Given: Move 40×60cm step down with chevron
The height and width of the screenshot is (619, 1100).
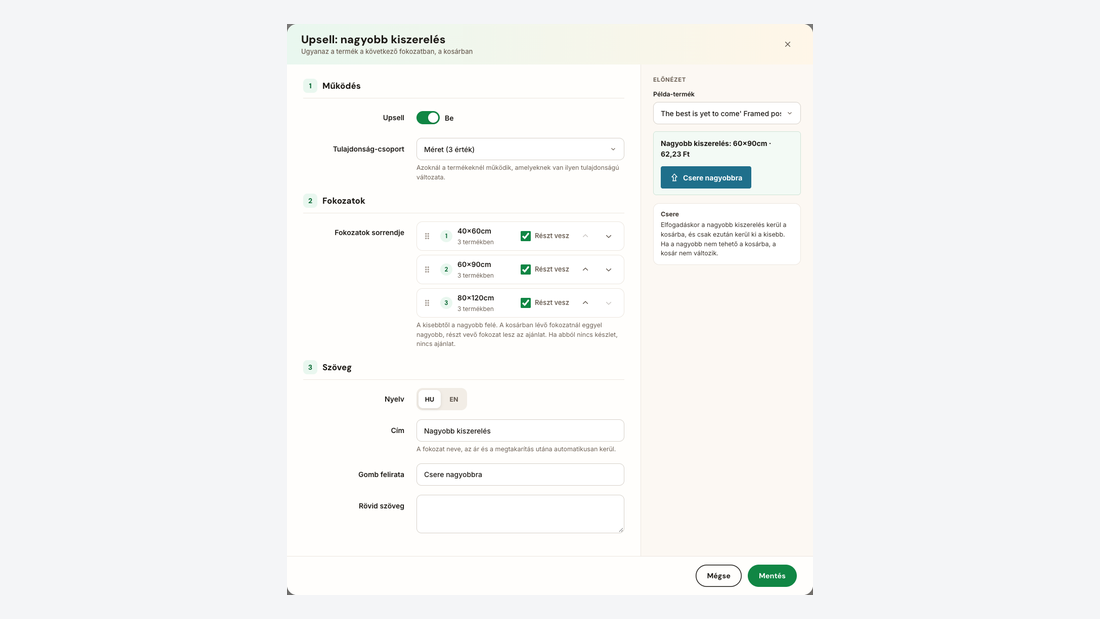Looking at the screenshot, I should (x=608, y=237).
